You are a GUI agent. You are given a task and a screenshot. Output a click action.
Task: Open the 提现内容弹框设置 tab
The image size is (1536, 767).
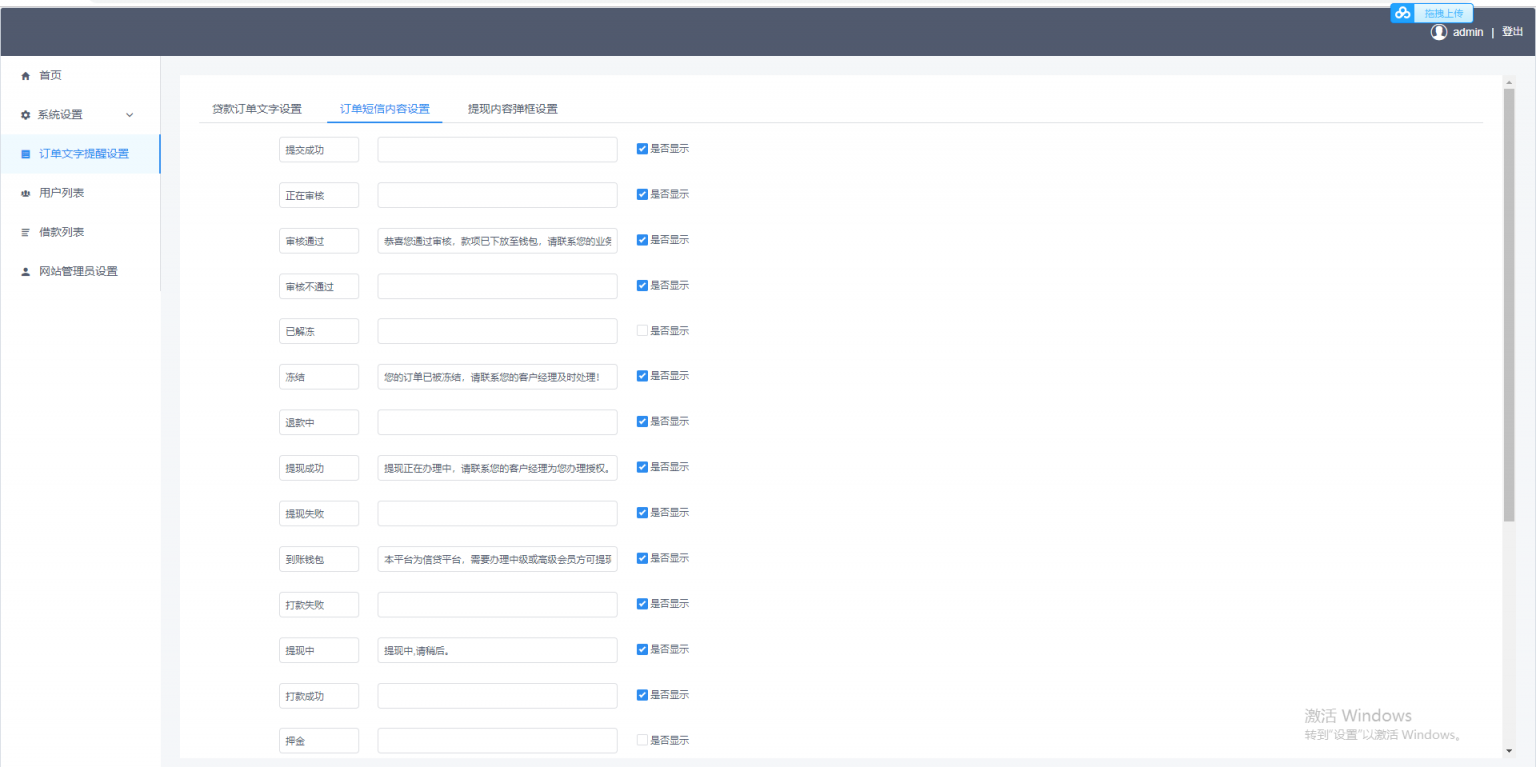click(512, 109)
